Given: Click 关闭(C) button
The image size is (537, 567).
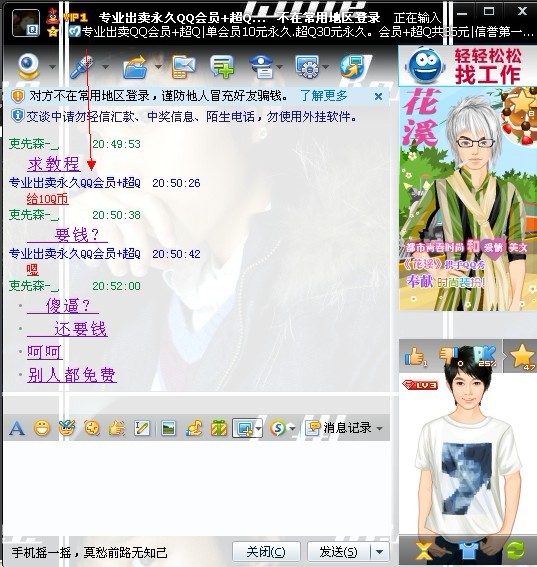Looking at the screenshot, I should coord(266,552).
